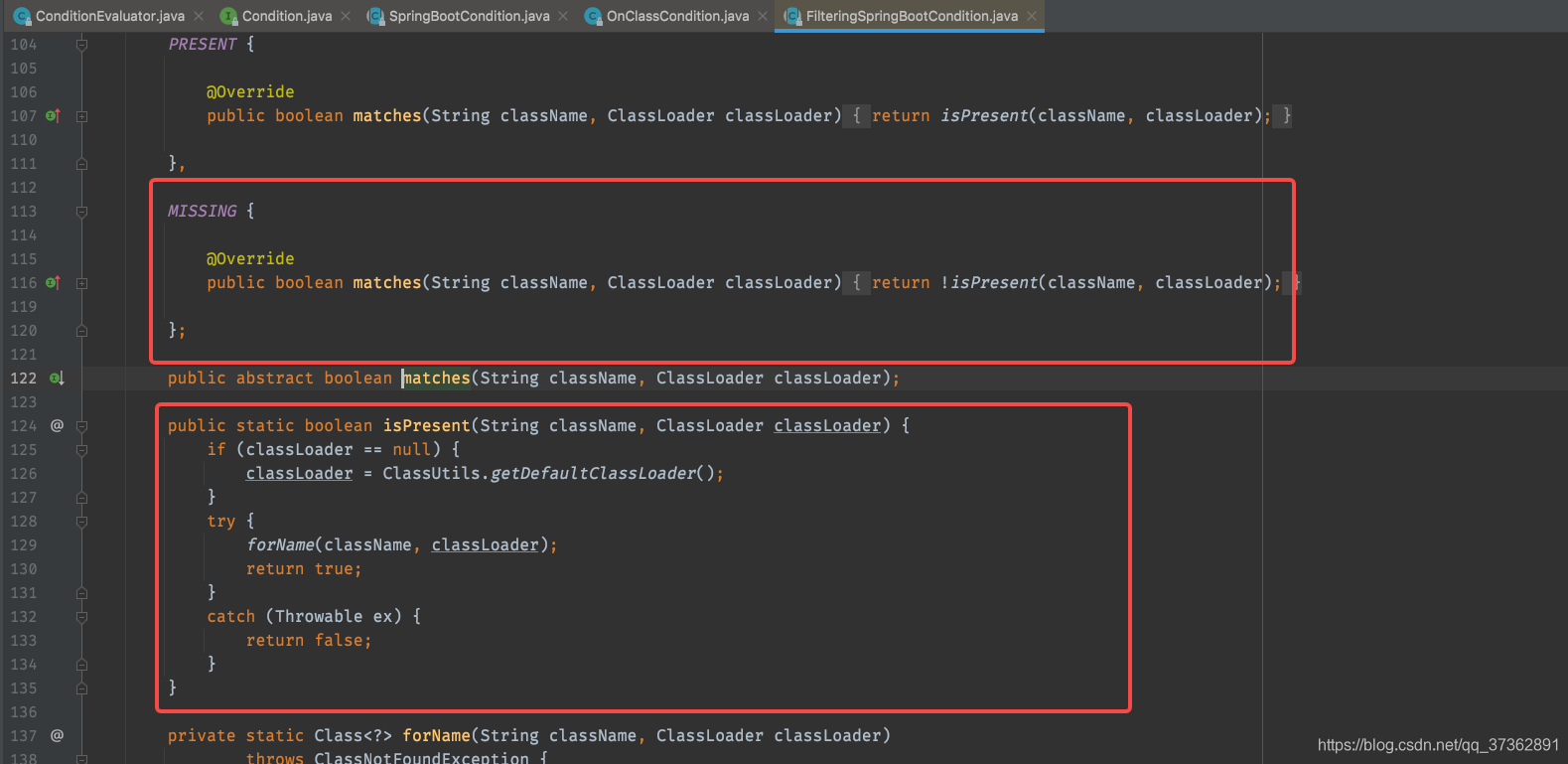Switch to the OnClassCondition.java tab
Image resolution: width=1568 pixels, height=764 pixels.
678,16
